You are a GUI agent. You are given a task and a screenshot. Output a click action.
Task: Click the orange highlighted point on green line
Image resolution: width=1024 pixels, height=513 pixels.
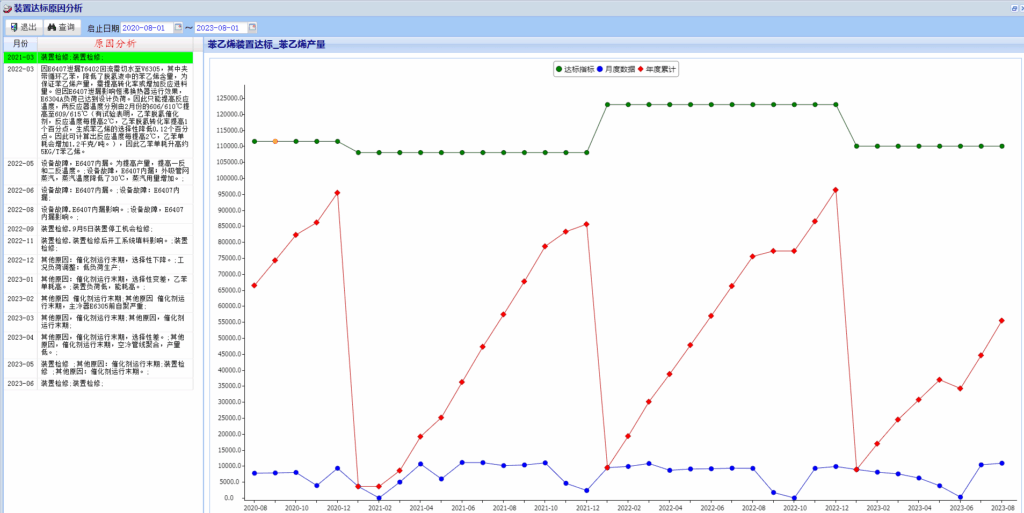coord(275,141)
